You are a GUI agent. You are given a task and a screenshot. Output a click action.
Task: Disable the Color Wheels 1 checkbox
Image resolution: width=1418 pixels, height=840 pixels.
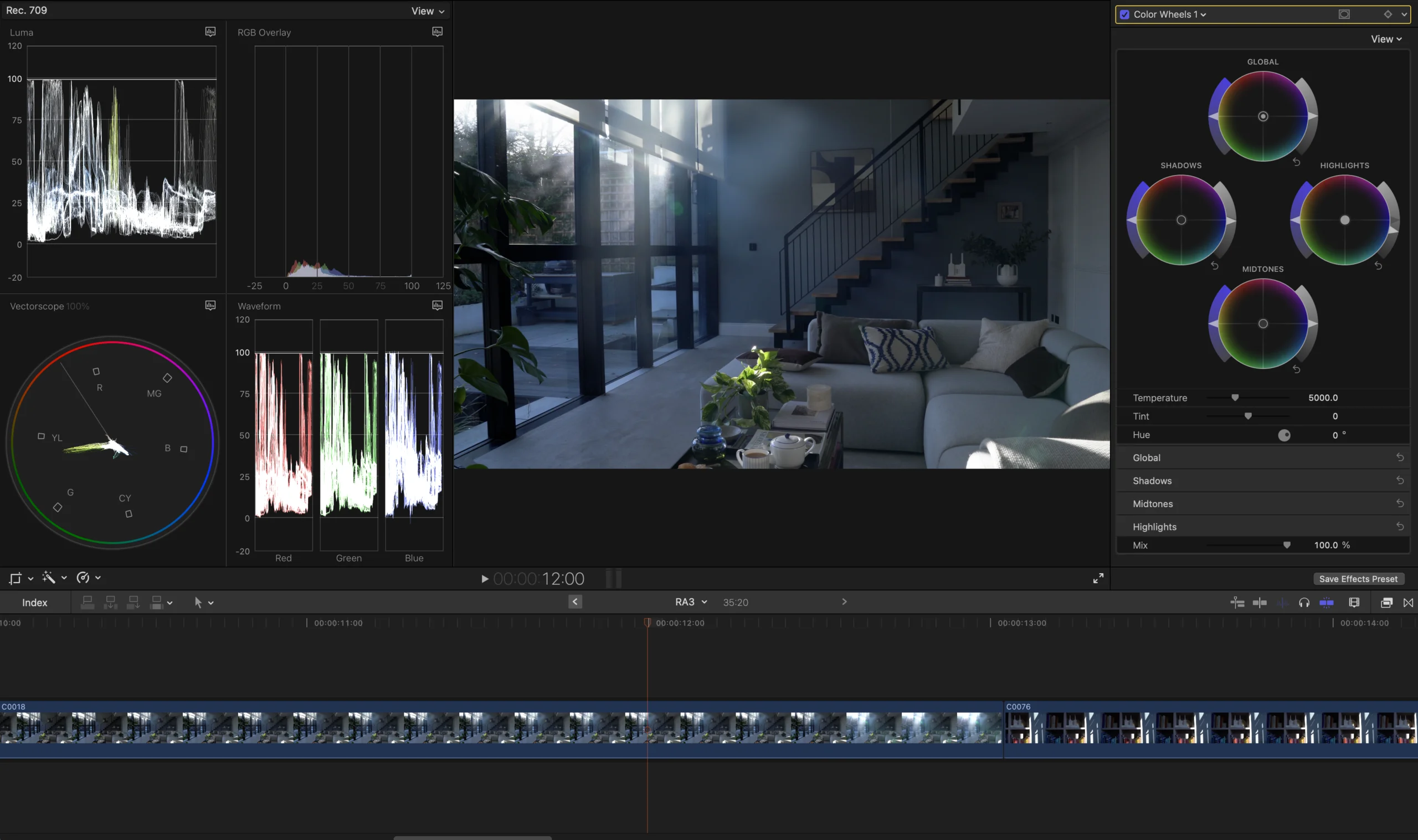click(x=1124, y=15)
